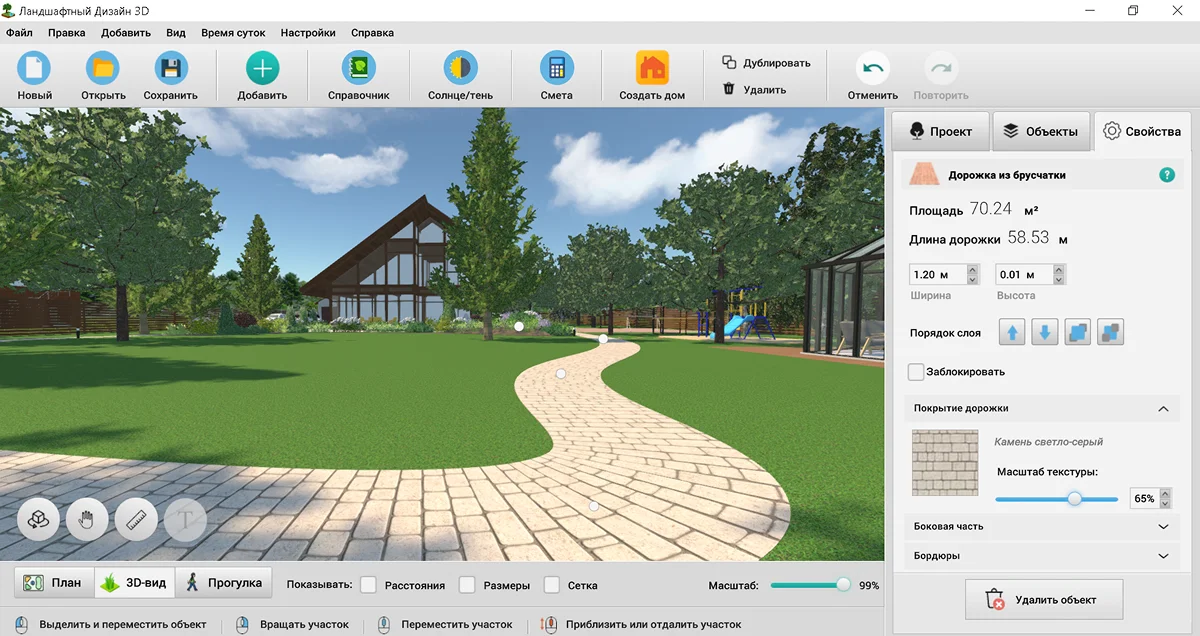Open the Справочник reference book
Viewport: 1200px width, 636px height.
358,69
